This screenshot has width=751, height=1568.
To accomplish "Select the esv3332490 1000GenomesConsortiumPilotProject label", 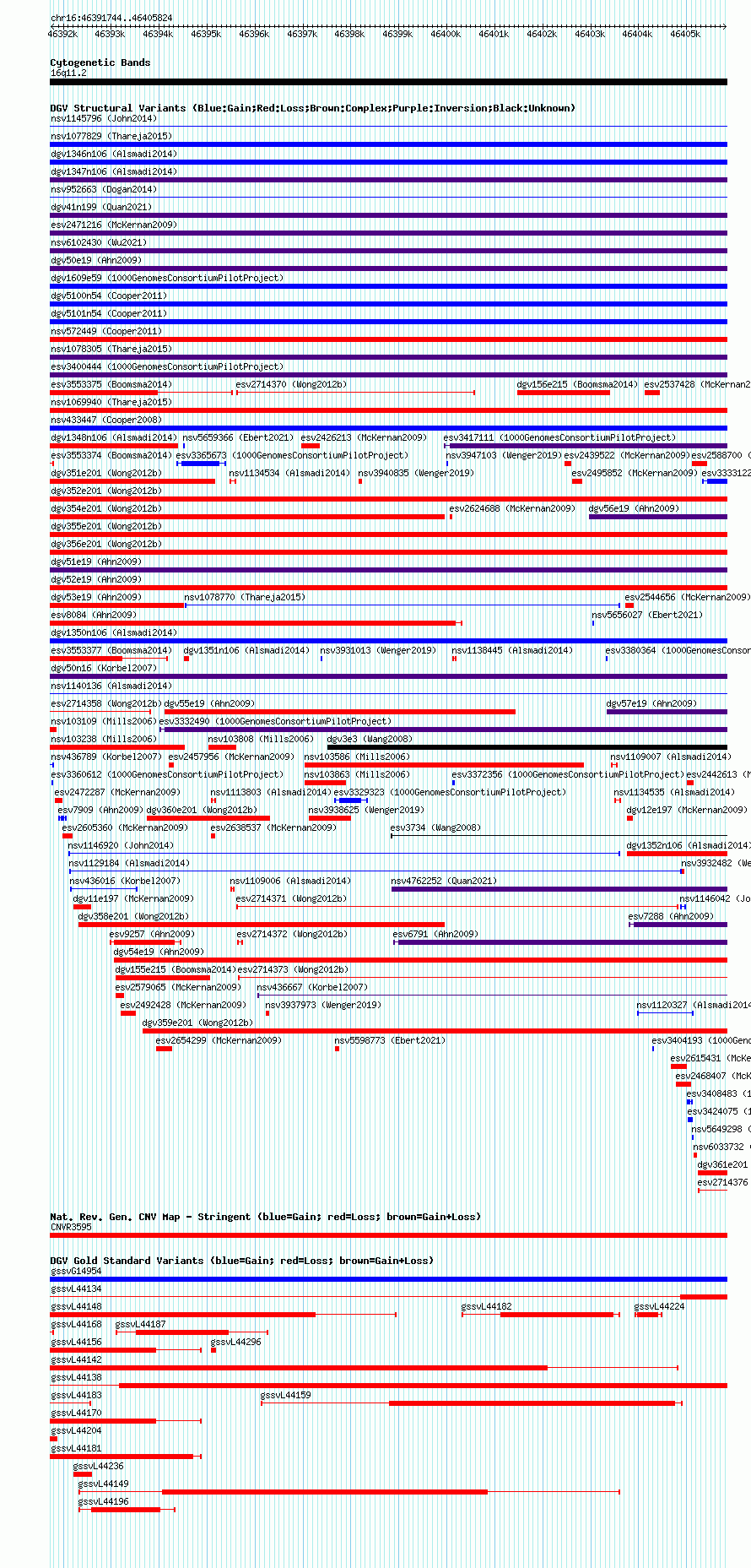I will click(x=275, y=721).
